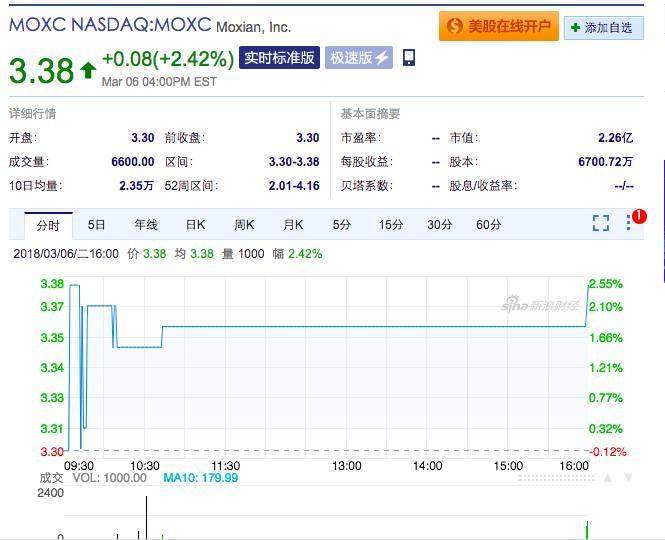The image size is (665, 540).
Task: Click the MA10: 179.99 indicator label
Action: 201,478
